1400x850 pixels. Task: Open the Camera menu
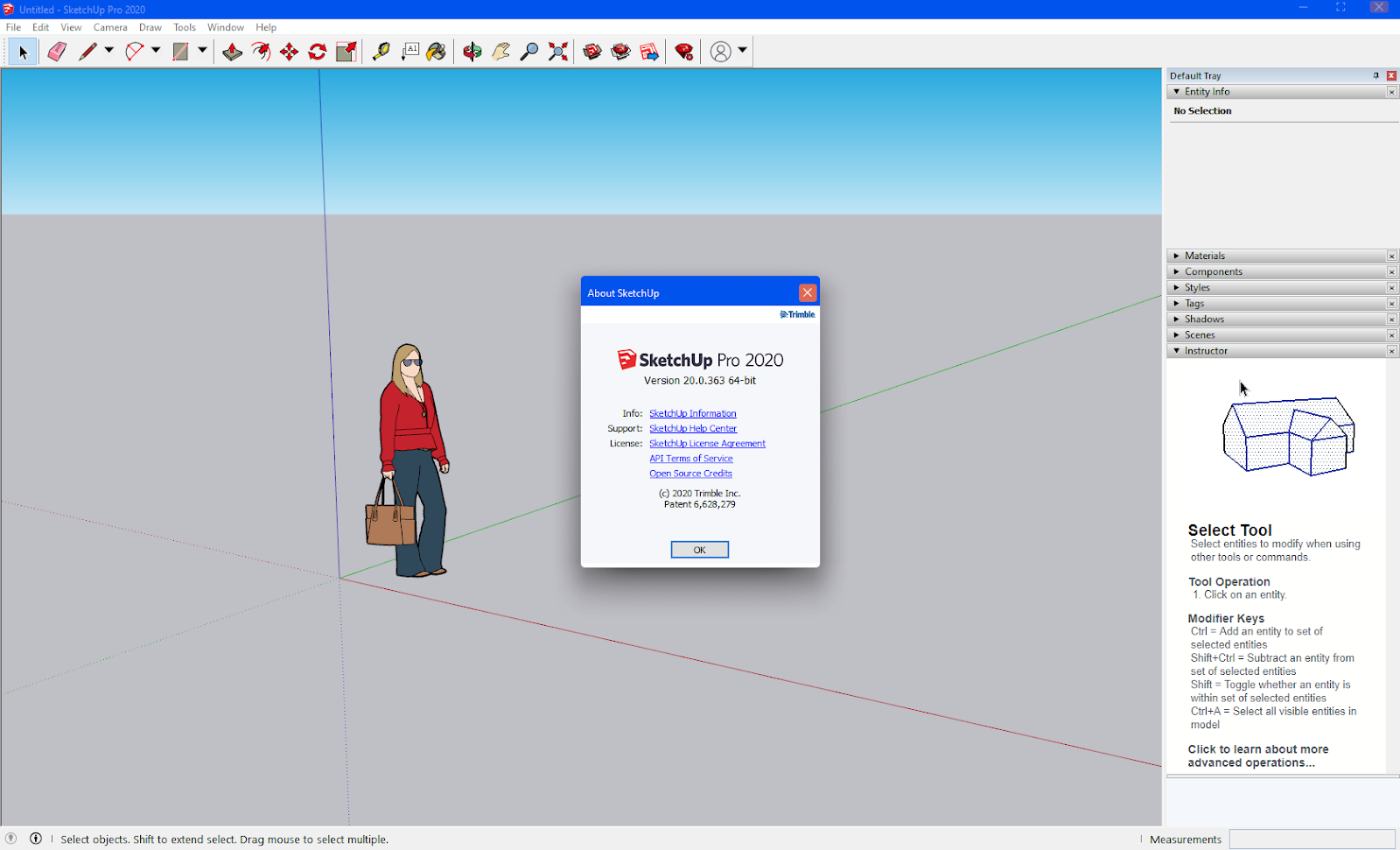pyautogui.click(x=110, y=27)
